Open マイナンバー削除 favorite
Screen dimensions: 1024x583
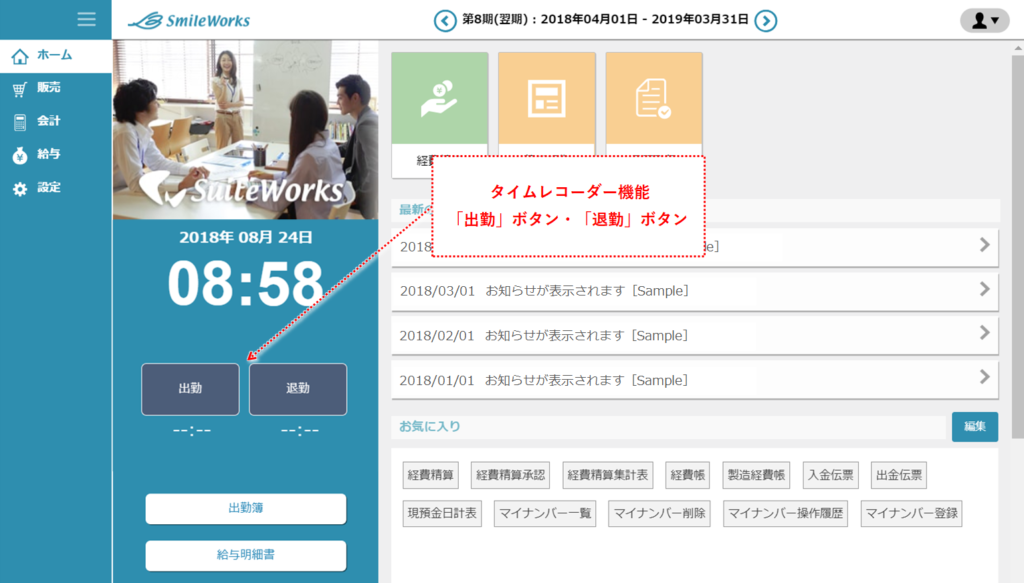[659, 514]
